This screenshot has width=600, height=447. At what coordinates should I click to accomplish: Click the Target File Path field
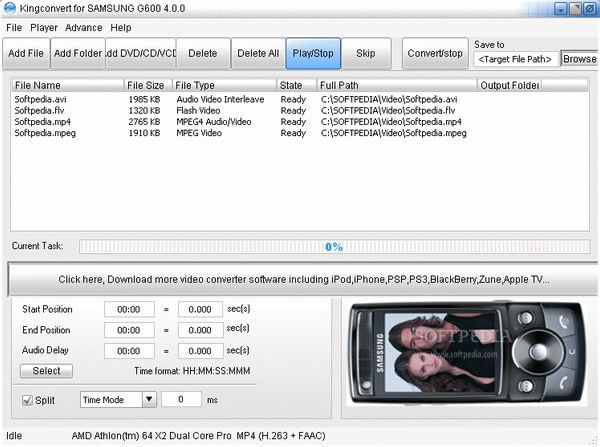[x=515, y=59]
